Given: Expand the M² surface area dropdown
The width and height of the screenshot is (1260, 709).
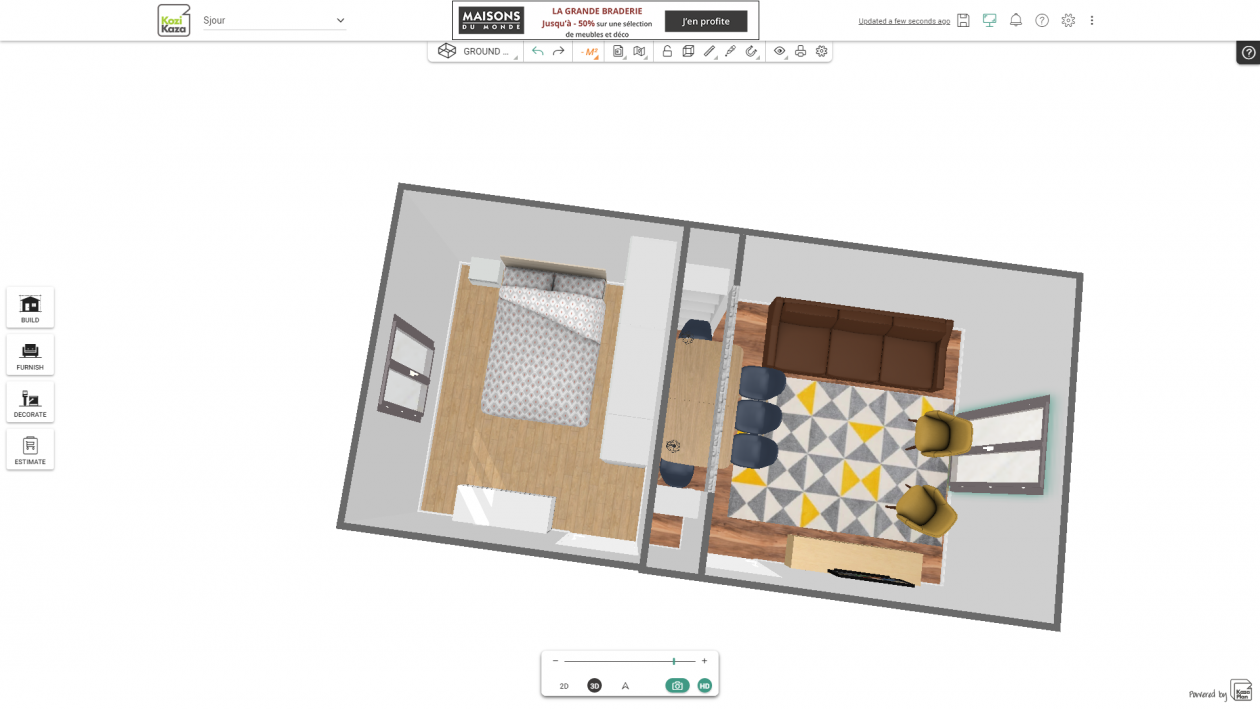Looking at the screenshot, I should coord(590,52).
